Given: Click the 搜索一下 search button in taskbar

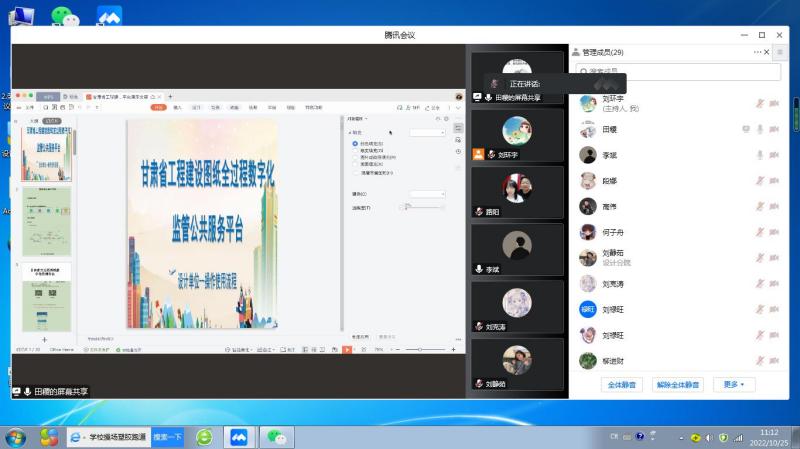Looking at the screenshot, I should (166, 437).
